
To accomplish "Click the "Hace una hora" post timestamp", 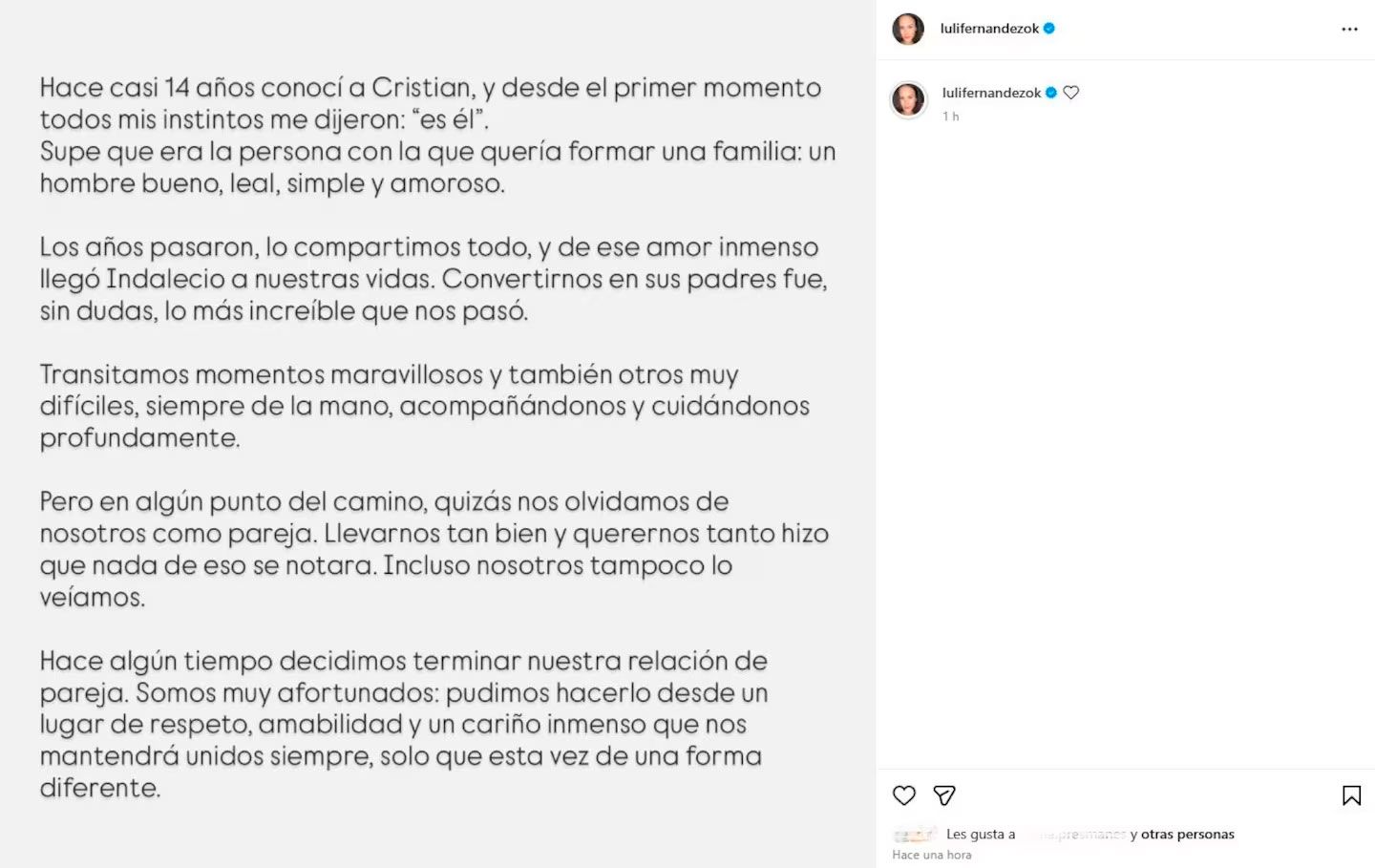I will pos(931,855).
